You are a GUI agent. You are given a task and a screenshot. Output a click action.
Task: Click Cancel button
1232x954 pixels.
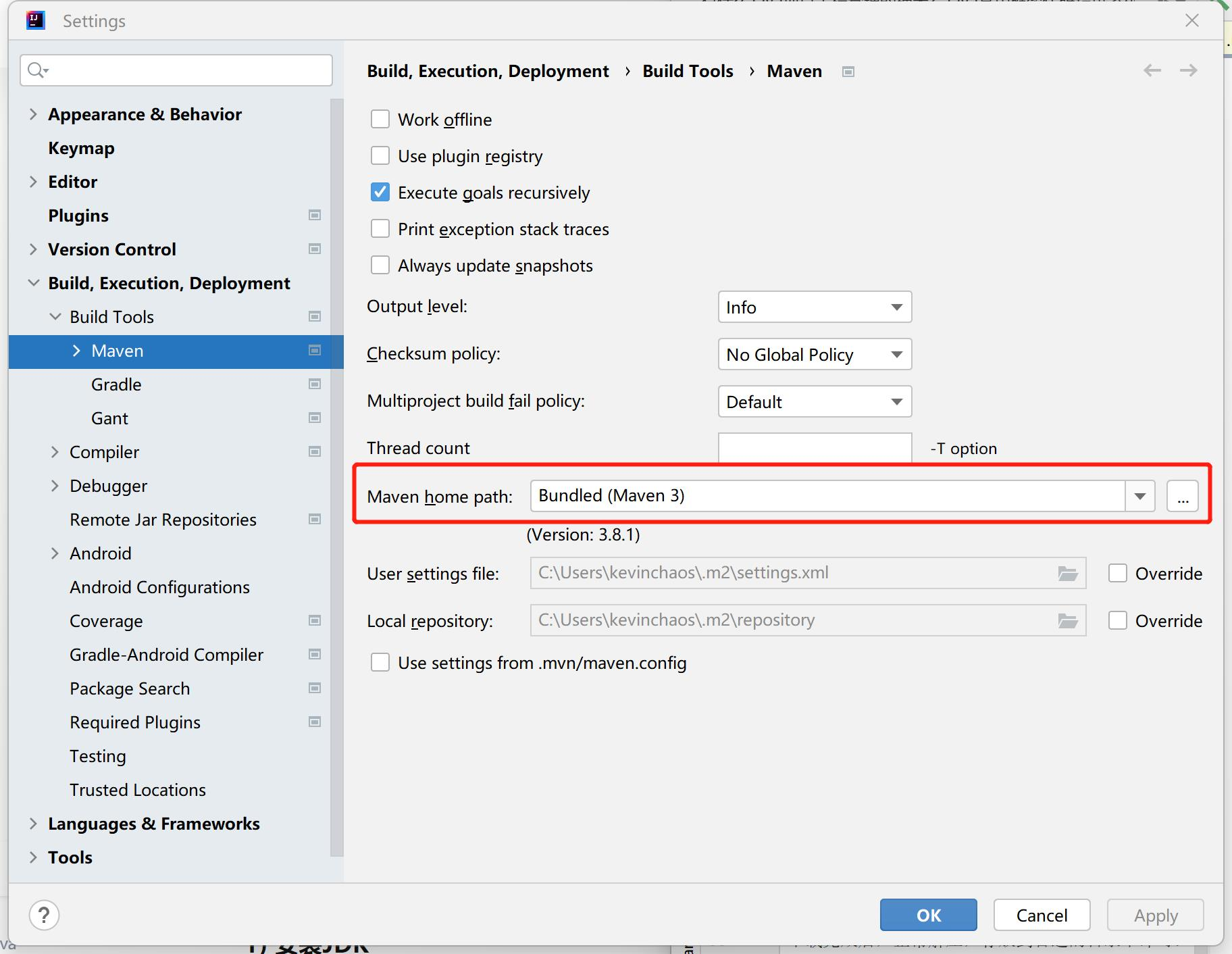tap(1042, 915)
